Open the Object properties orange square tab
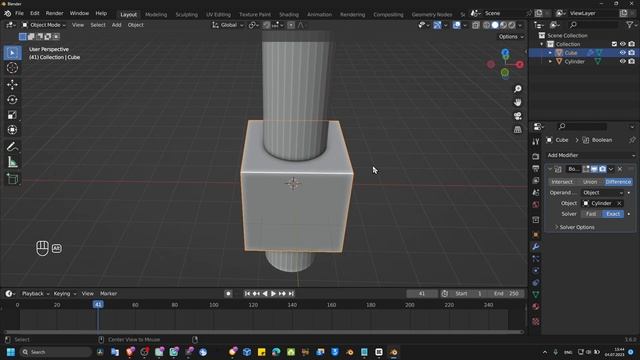Image resolution: width=640 pixels, height=360 pixels. pos(536,235)
